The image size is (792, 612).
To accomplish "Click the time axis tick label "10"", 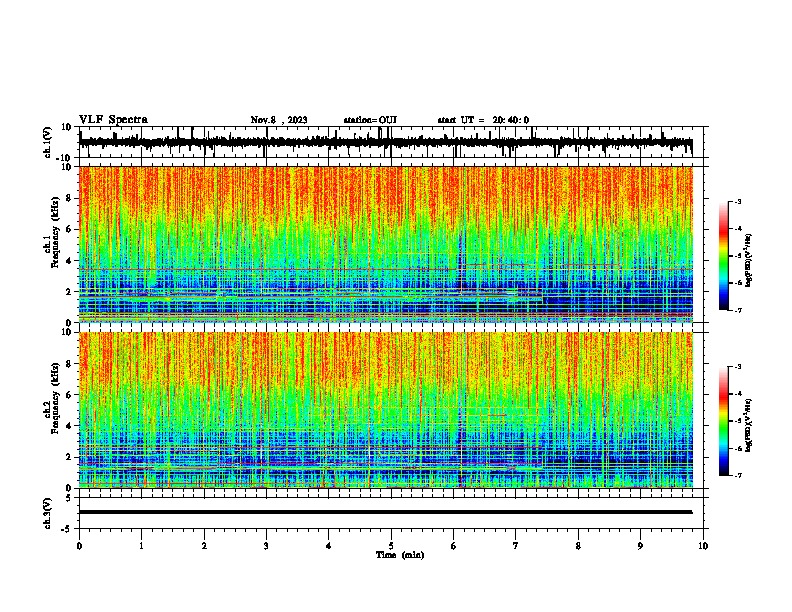I will click(x=703, y=546).
